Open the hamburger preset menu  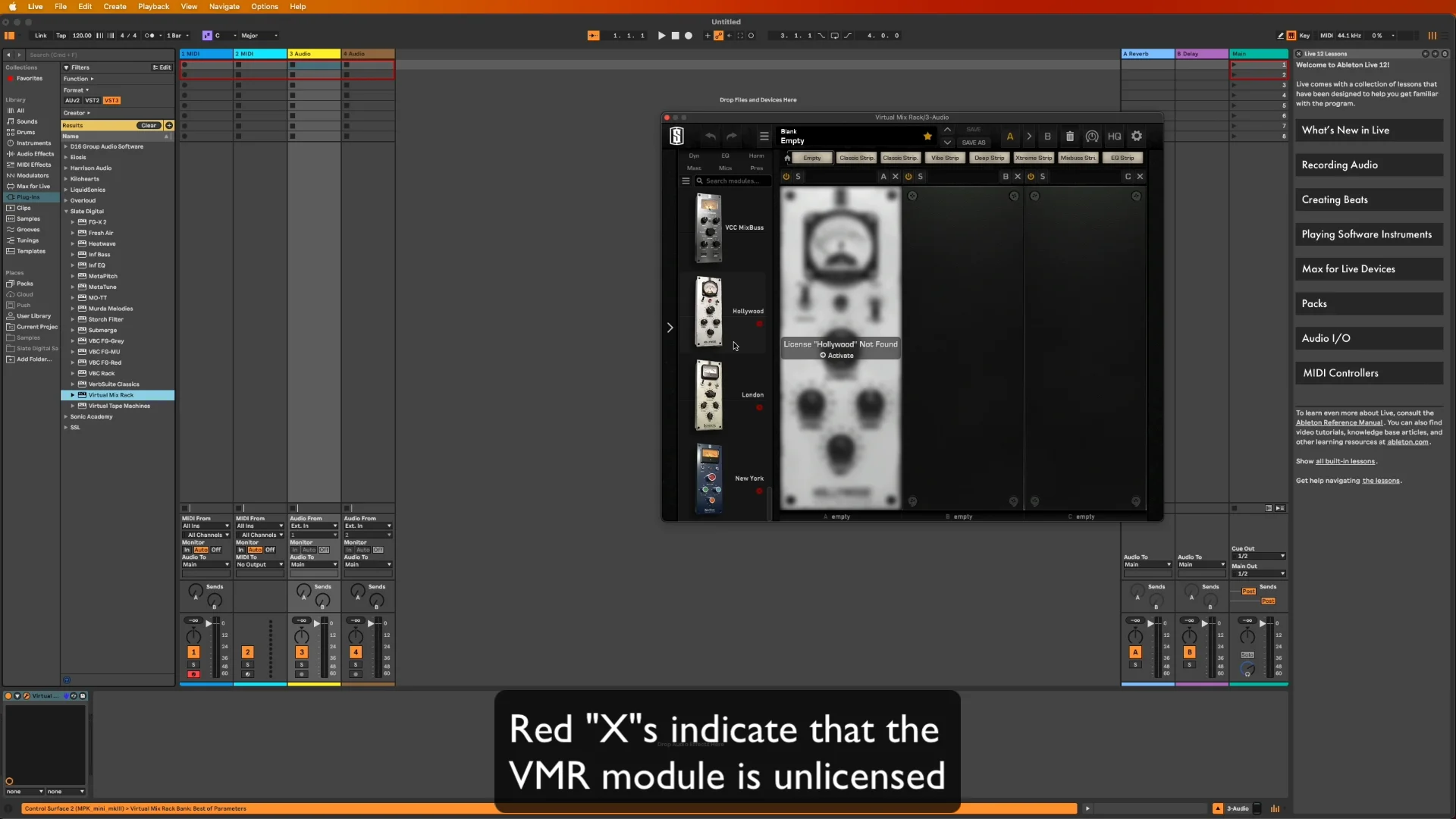coord(764,136)
